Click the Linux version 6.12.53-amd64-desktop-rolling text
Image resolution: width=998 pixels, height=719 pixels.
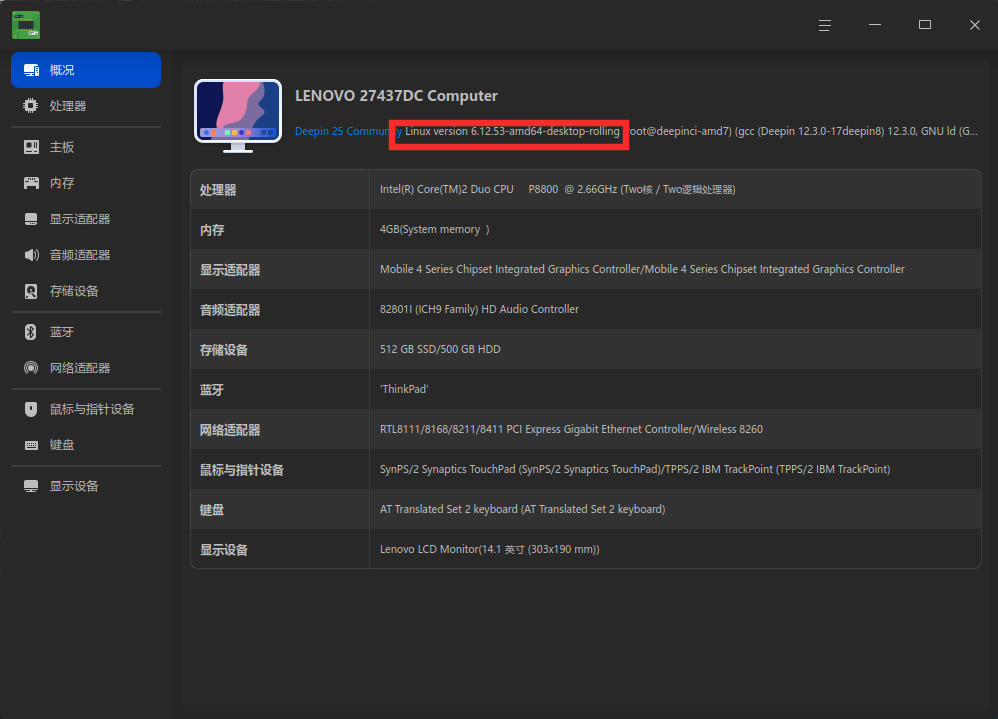tap(512, 131)
